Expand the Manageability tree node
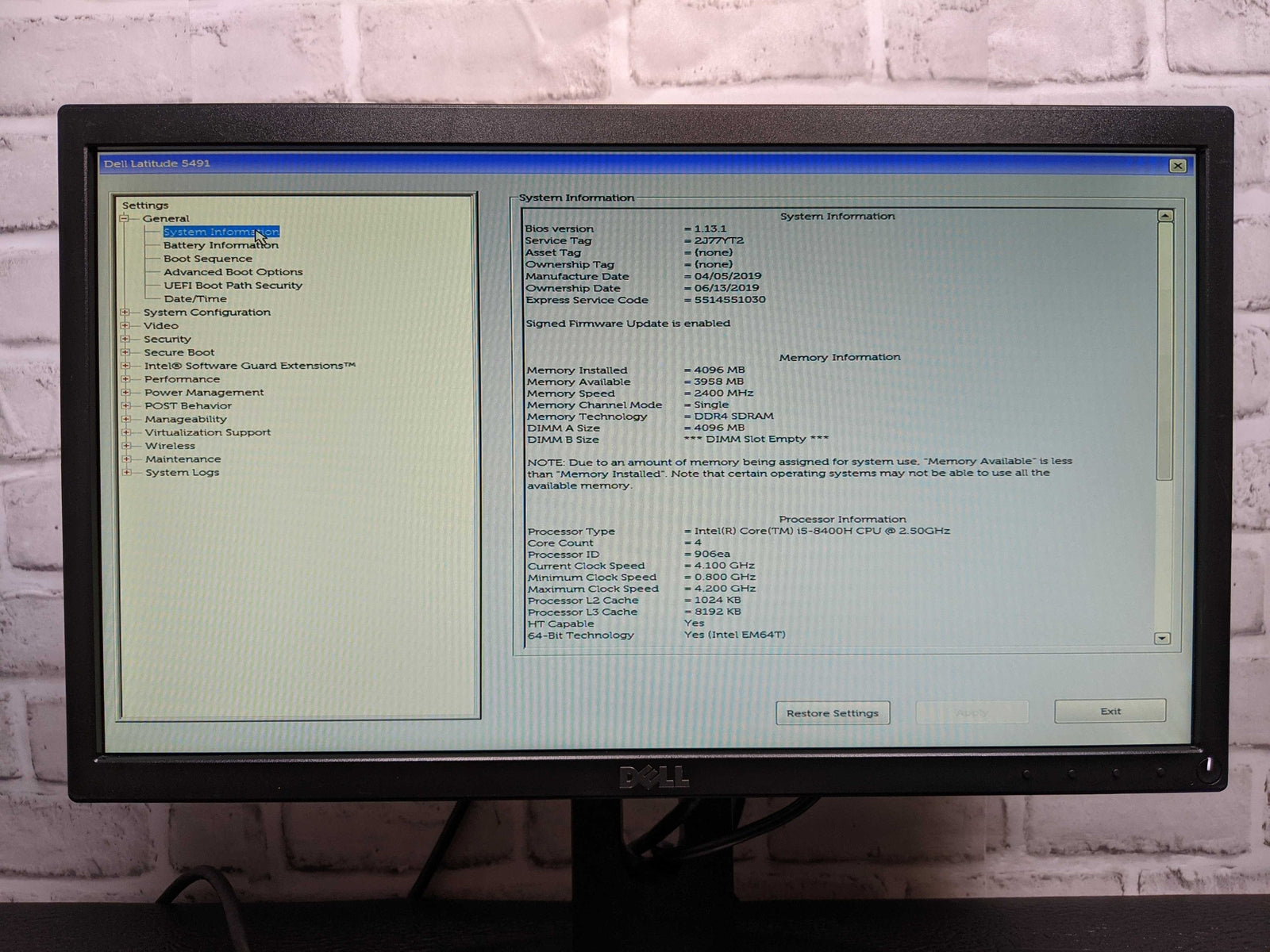 (125, 419)
